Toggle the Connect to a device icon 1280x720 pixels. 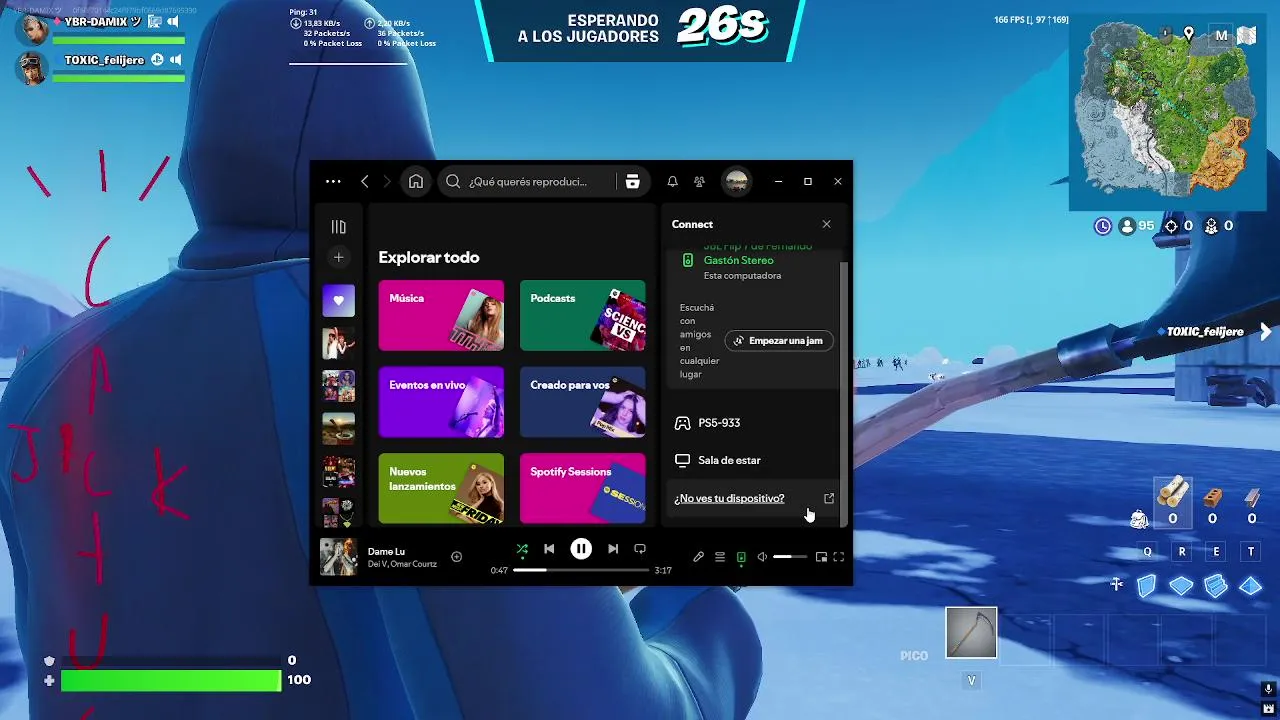coord(741,557)
